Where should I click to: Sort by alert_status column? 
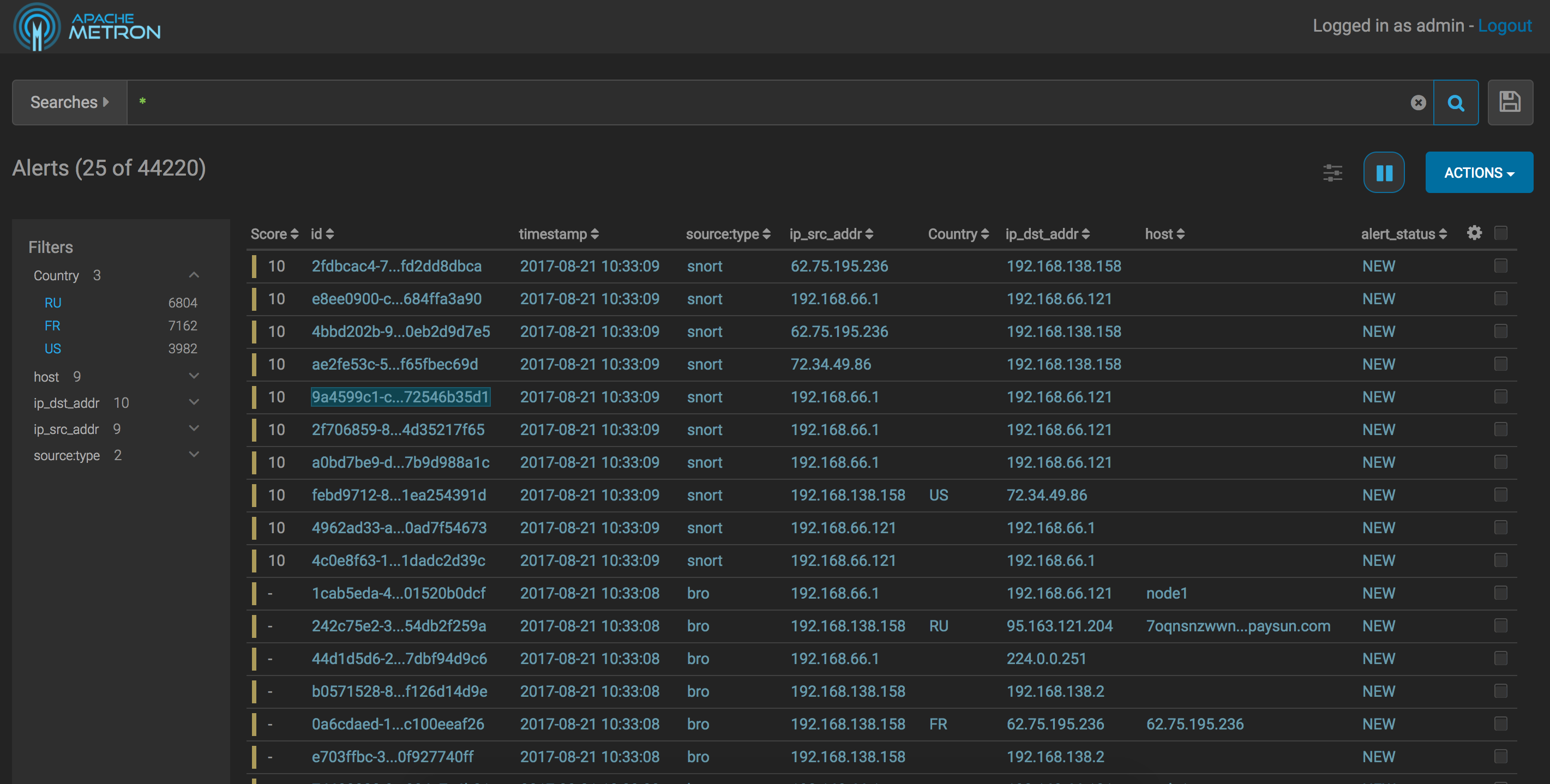coord(1404,234)
